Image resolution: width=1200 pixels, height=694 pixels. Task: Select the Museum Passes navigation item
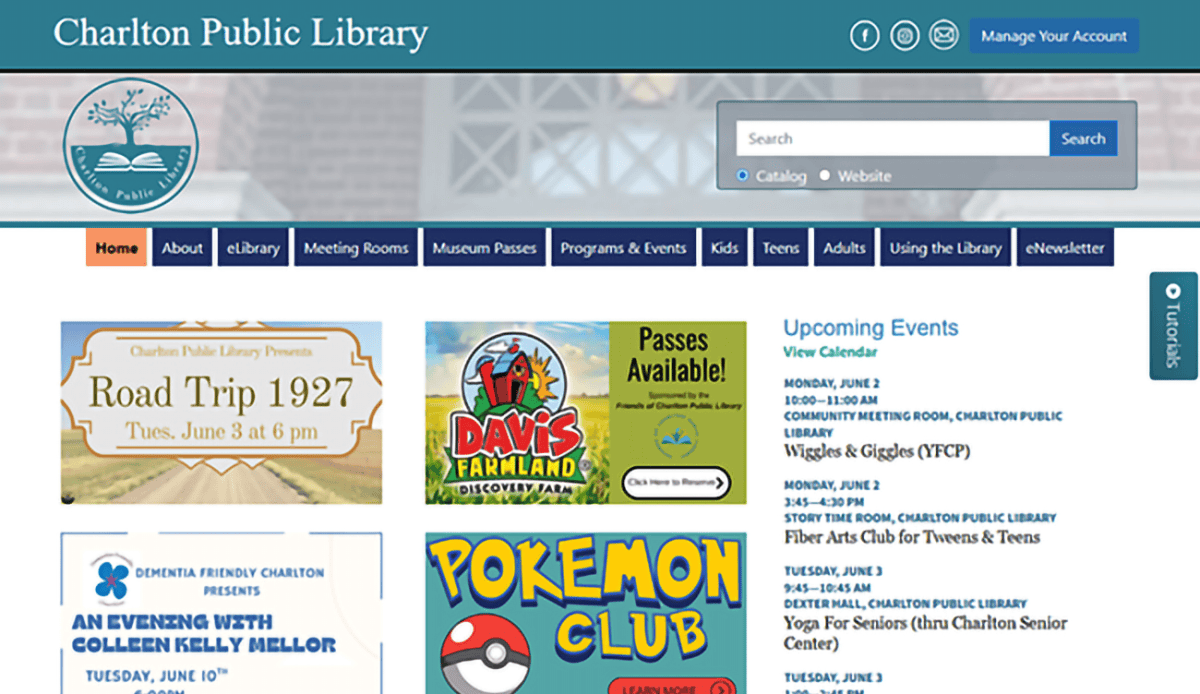coord(484,247)
